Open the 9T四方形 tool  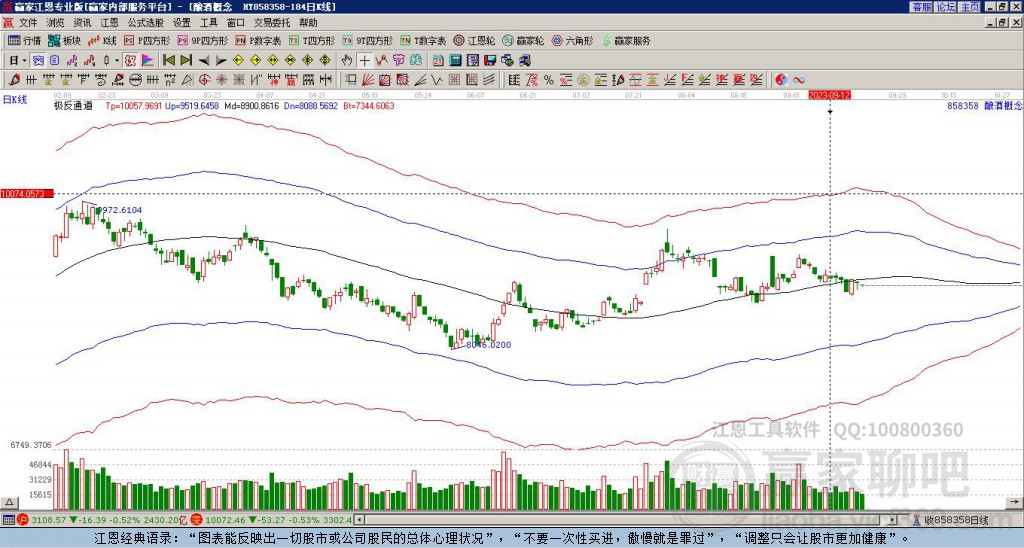click(368, 40)
